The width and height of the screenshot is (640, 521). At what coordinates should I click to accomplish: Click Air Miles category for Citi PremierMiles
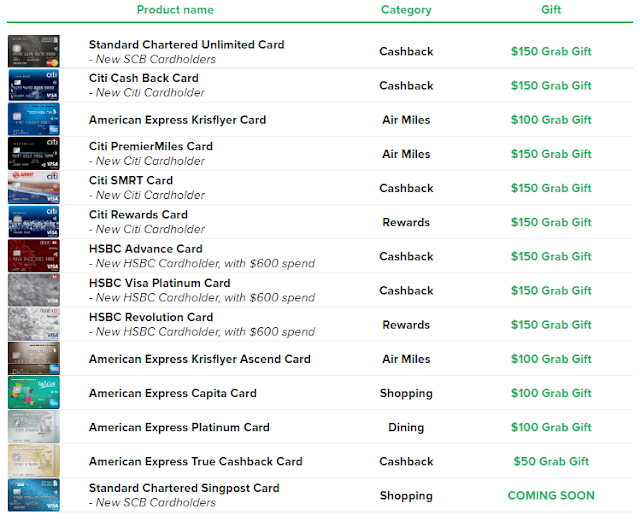(406, 154)
